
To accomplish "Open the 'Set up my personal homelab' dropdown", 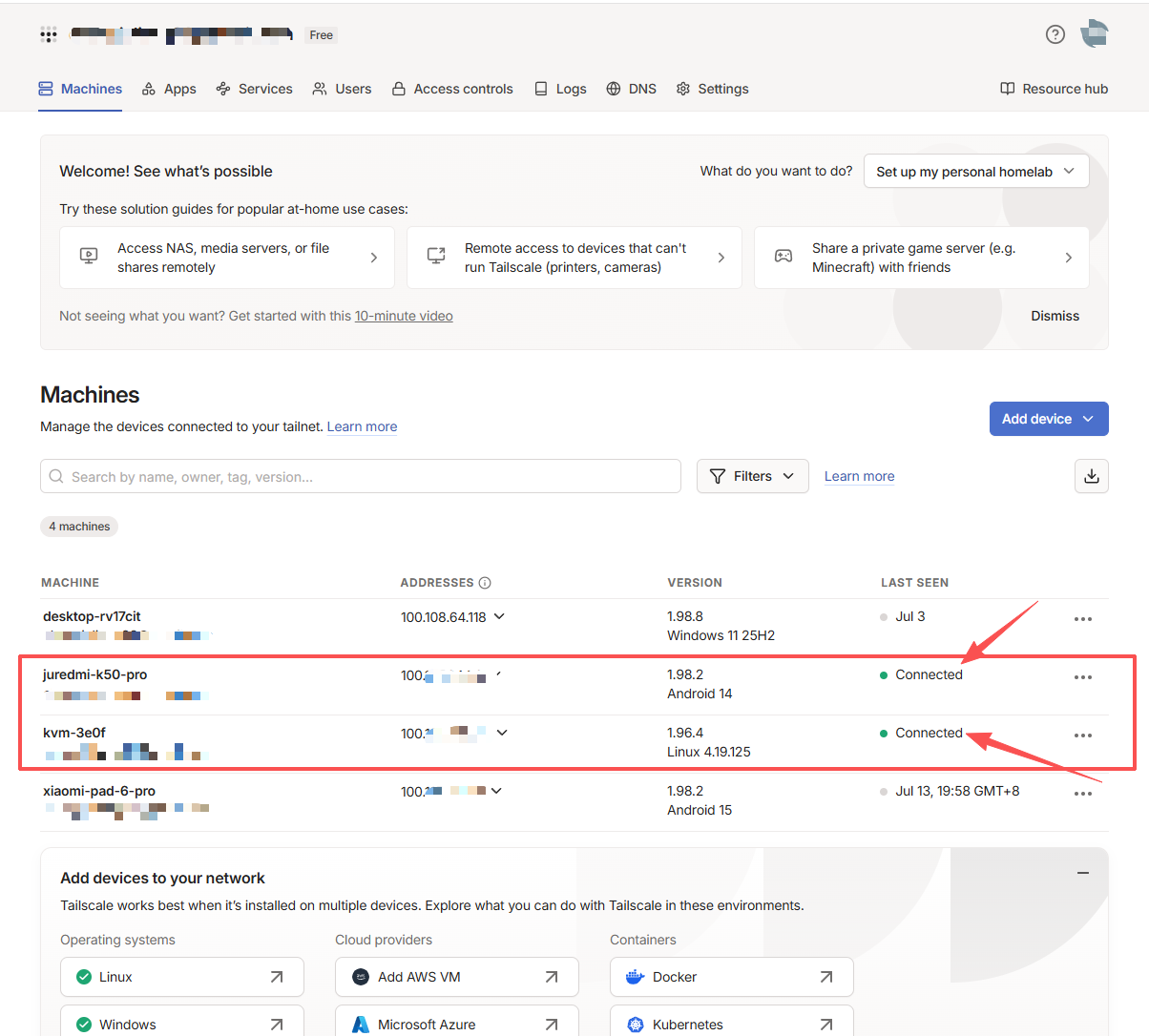I will 976,171.
